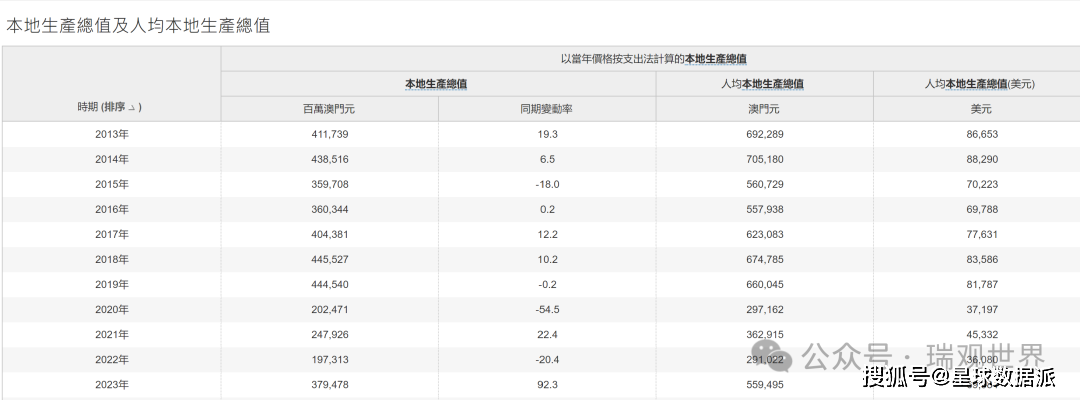
Task: Click the 同期變動率 column header
Action: coord(546,108)
